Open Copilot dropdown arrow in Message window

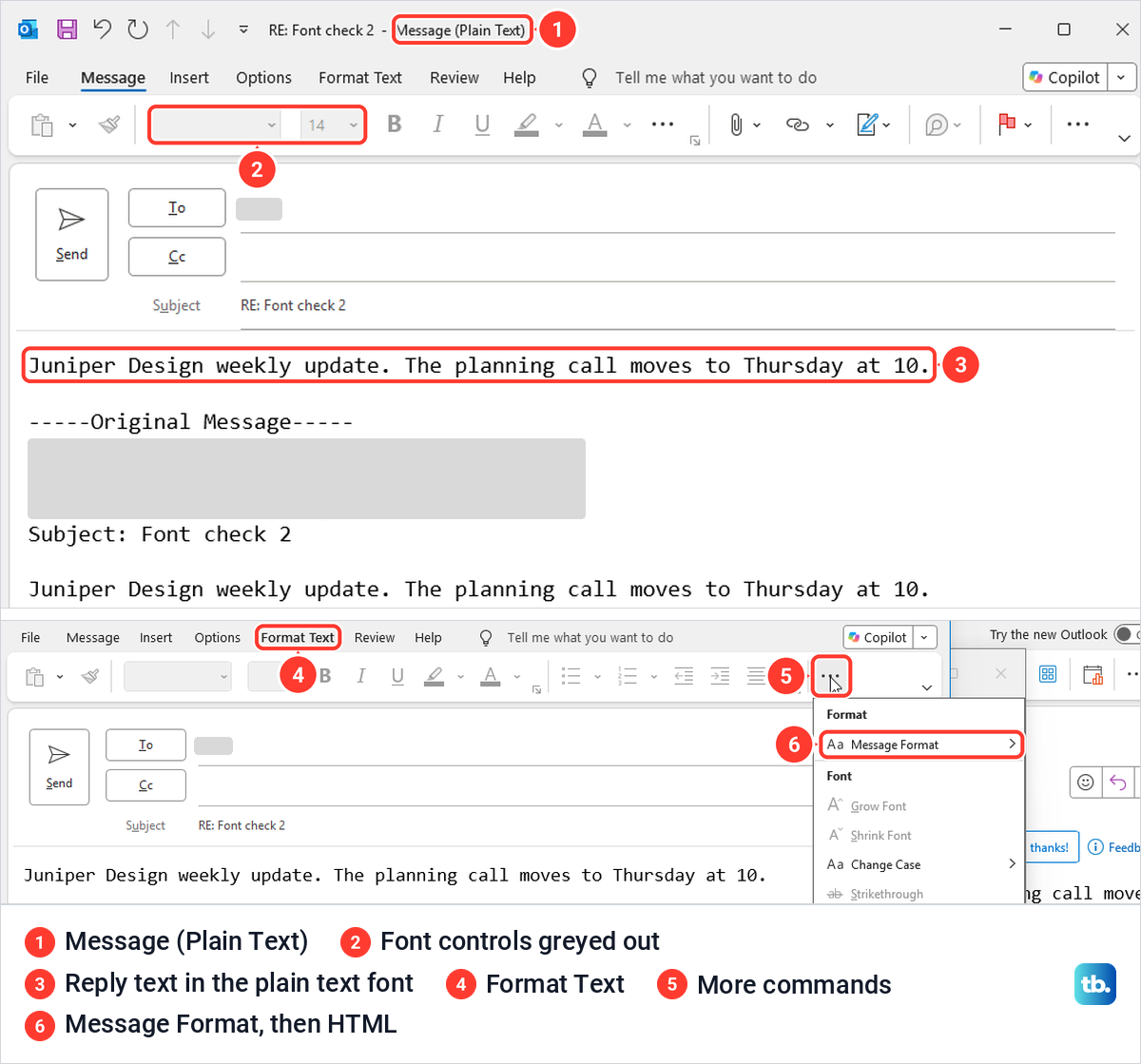pos(1122,77)
